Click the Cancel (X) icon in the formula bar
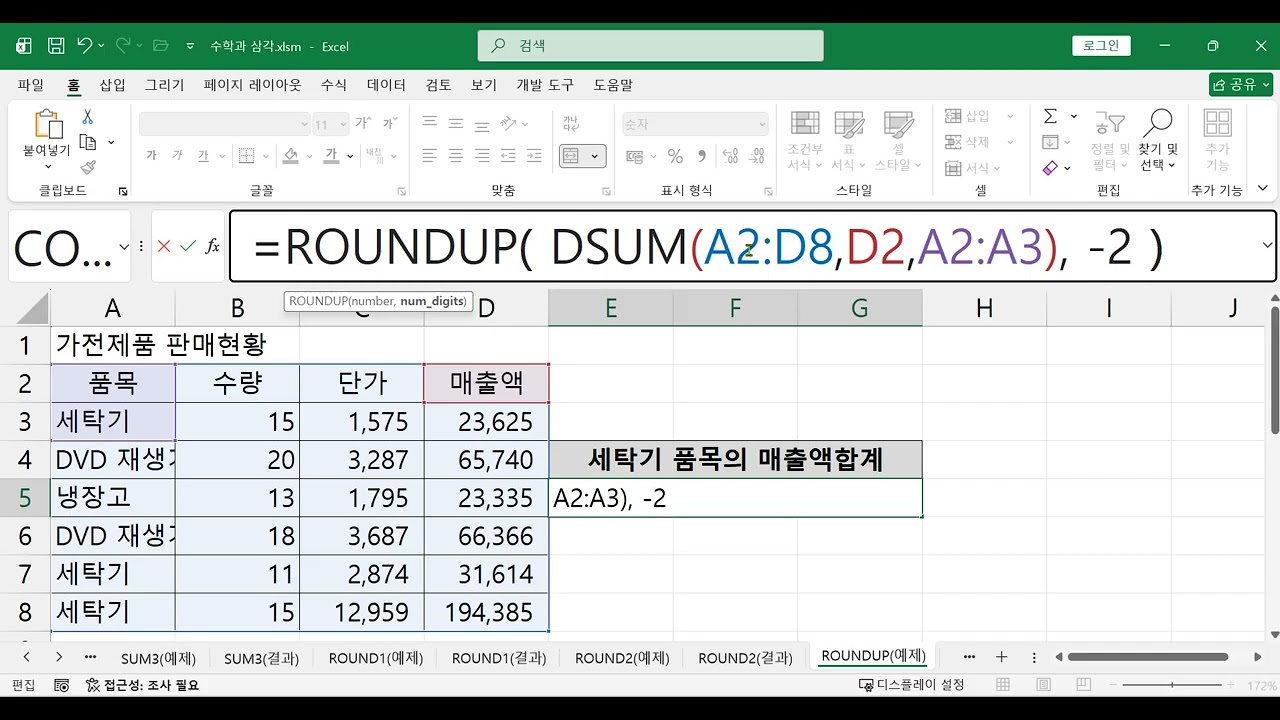Image resolution: width=1280 pixels, height=720 pixels. click(x=164, y=246)
